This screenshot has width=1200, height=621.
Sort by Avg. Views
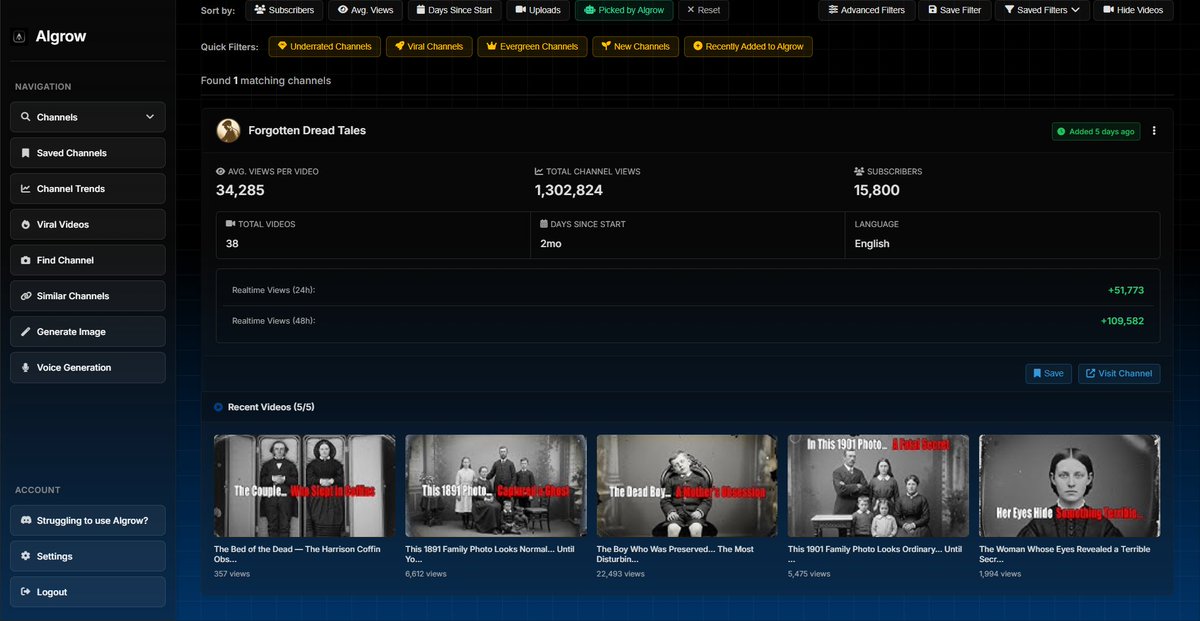pos(366,10)
